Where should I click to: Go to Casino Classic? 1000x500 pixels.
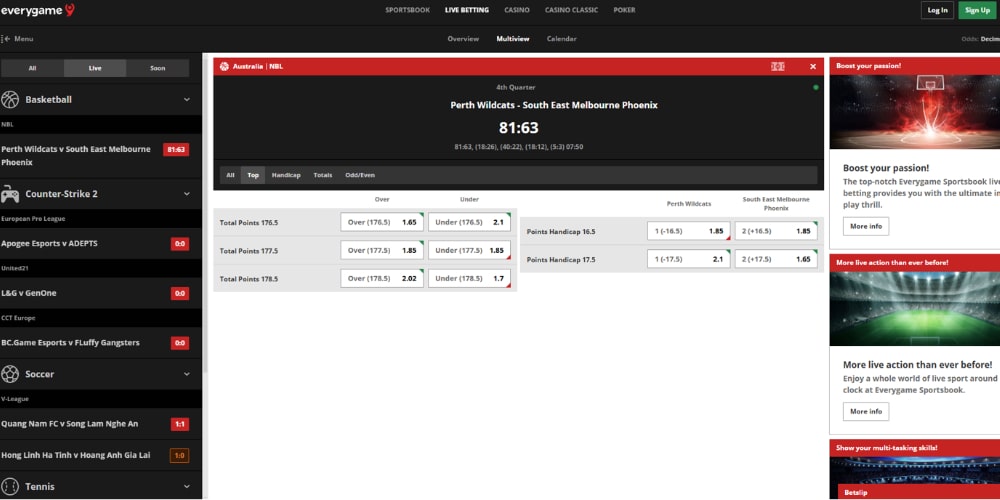coord(571,10)
